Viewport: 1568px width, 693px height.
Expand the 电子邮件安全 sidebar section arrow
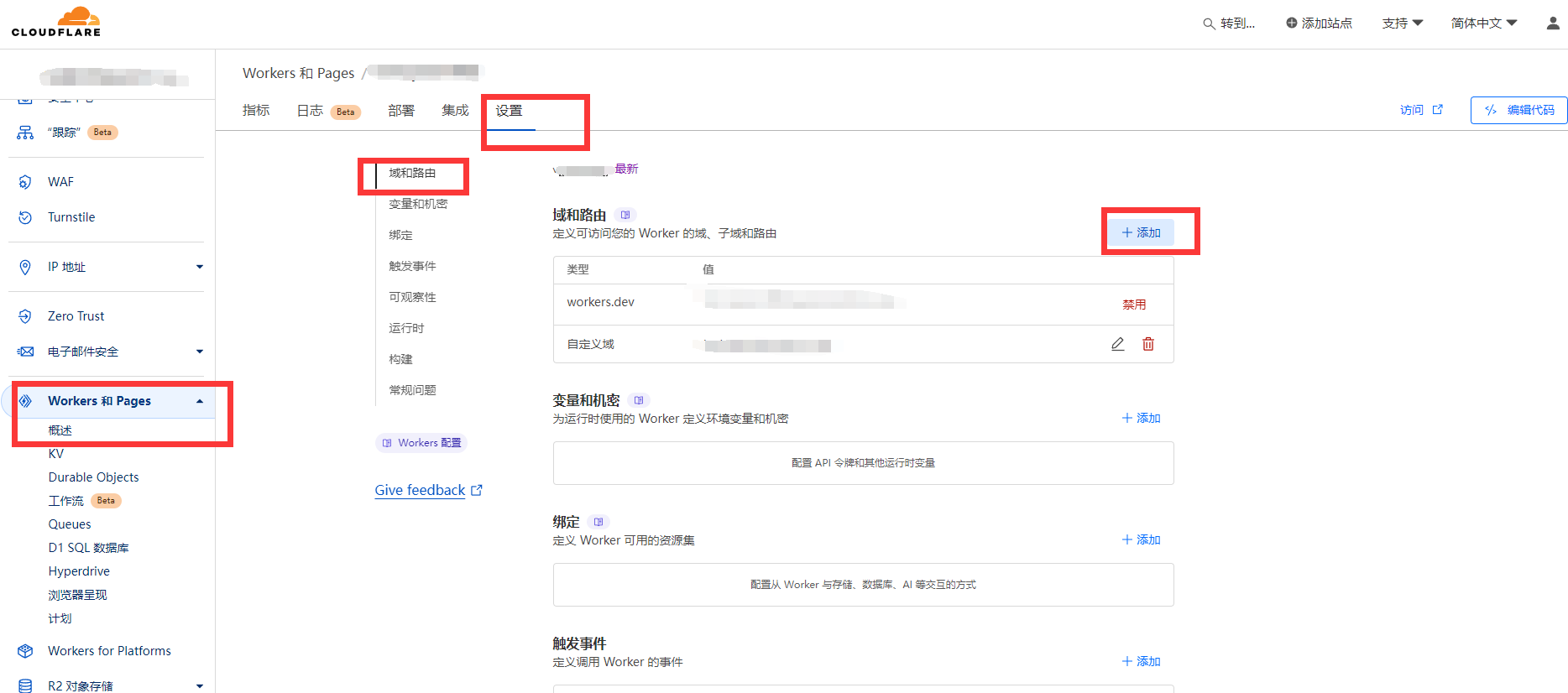pos(200,352)
